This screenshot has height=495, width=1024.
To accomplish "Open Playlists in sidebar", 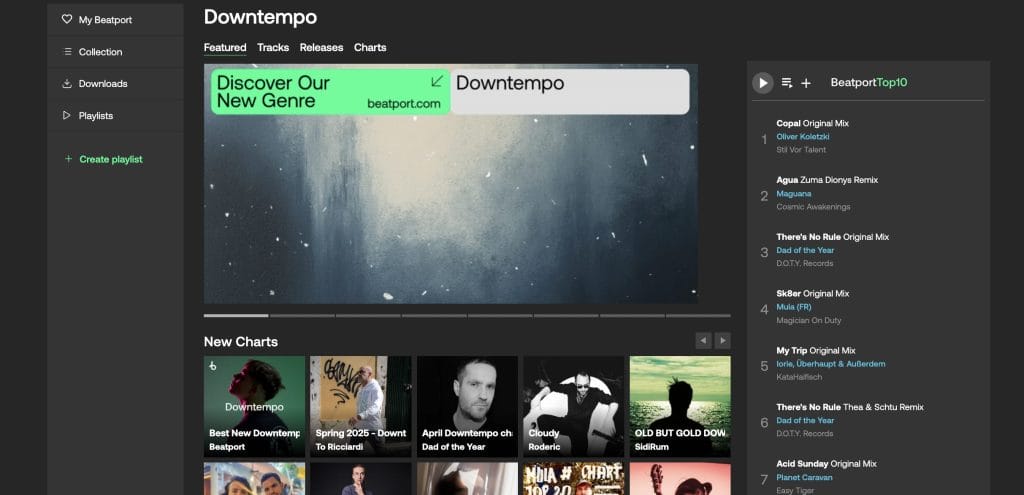I will pyautogui.click(x=115, y=116).
